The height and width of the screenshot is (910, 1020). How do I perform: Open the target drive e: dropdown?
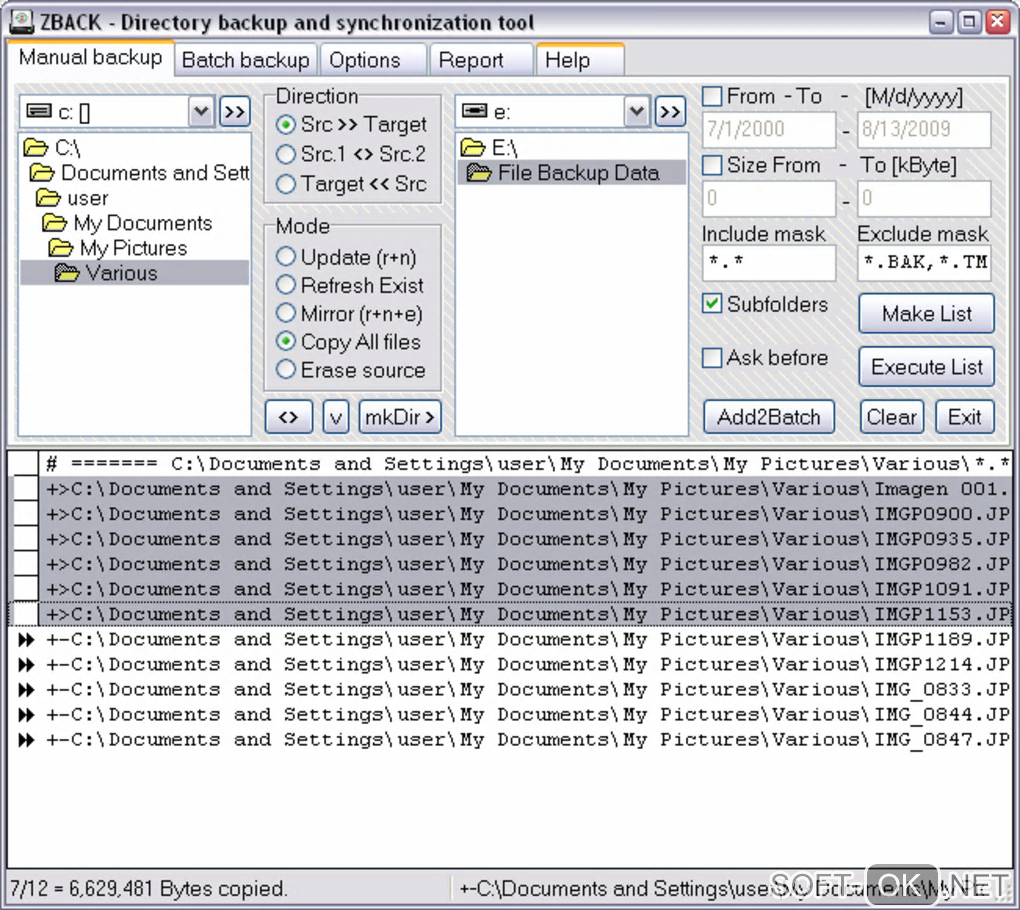click(637, 112)
